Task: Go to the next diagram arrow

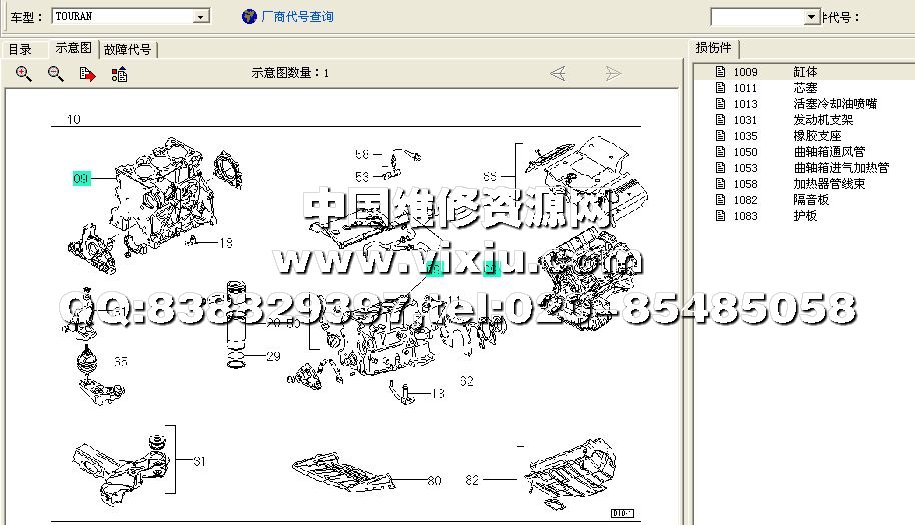Action: pyautogui.click(x=613, y=73)
